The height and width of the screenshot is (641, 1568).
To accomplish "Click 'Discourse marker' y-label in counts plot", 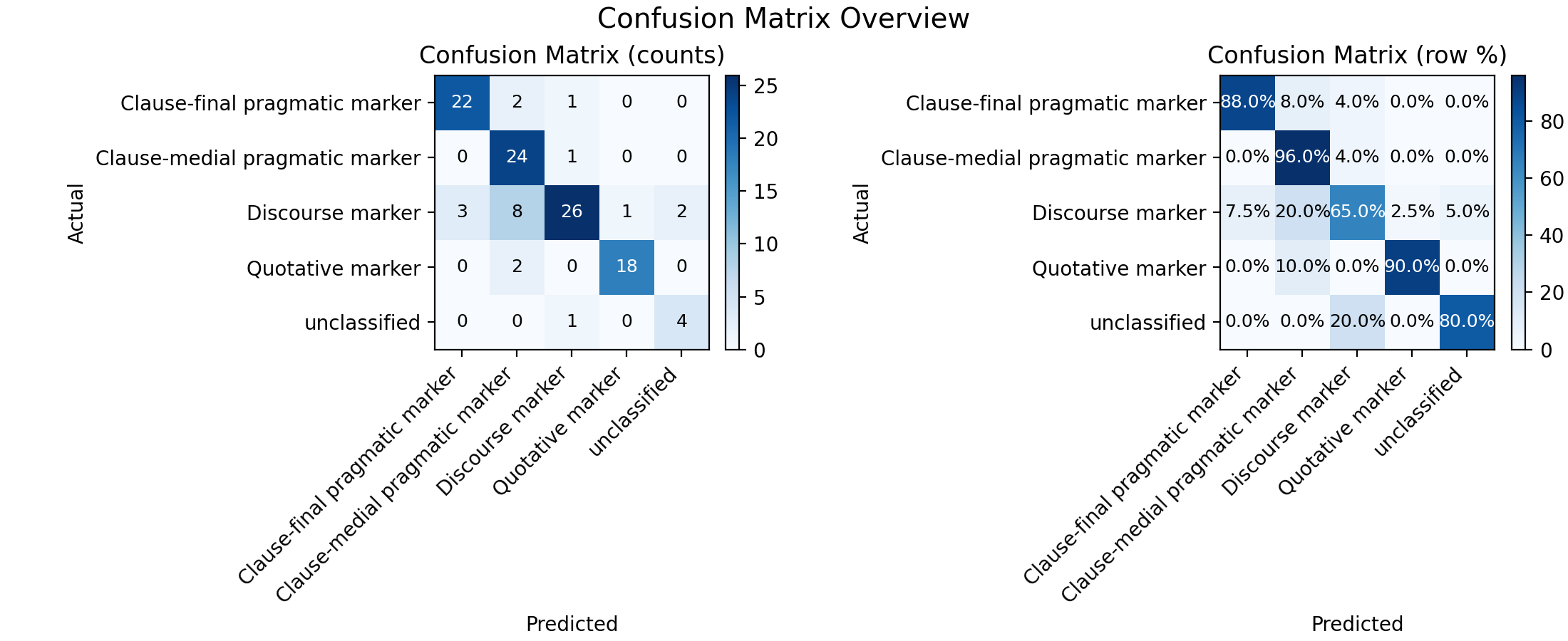I will [334, 213].
